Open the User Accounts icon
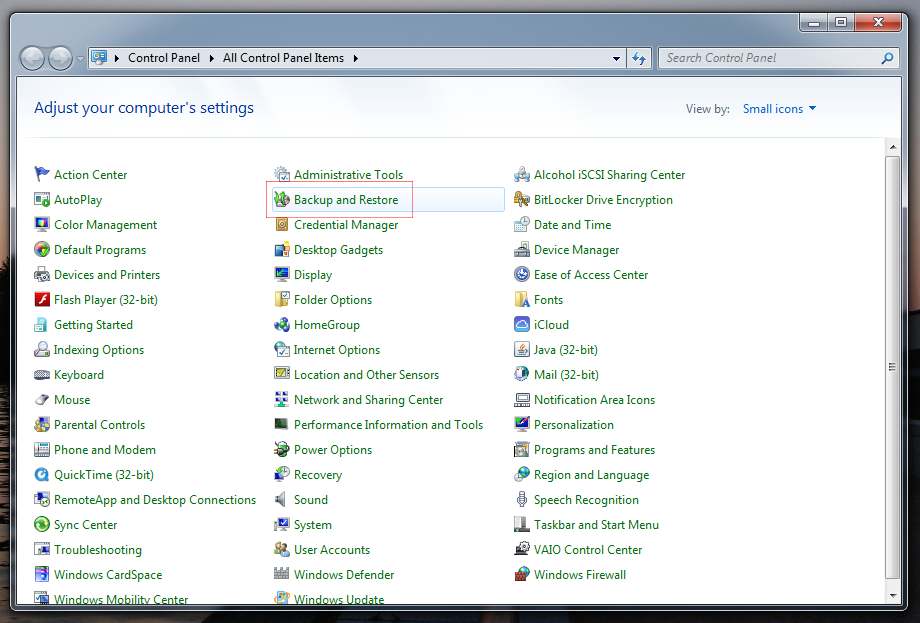 tap(282, 550)
